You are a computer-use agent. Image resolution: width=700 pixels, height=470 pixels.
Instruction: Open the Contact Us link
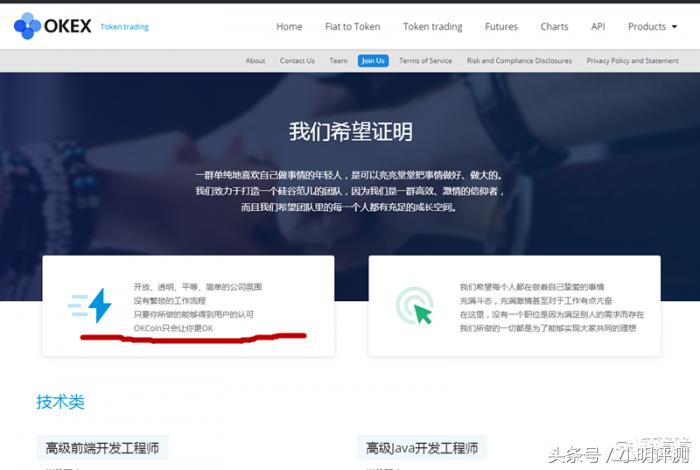click(x=297, y=61)
